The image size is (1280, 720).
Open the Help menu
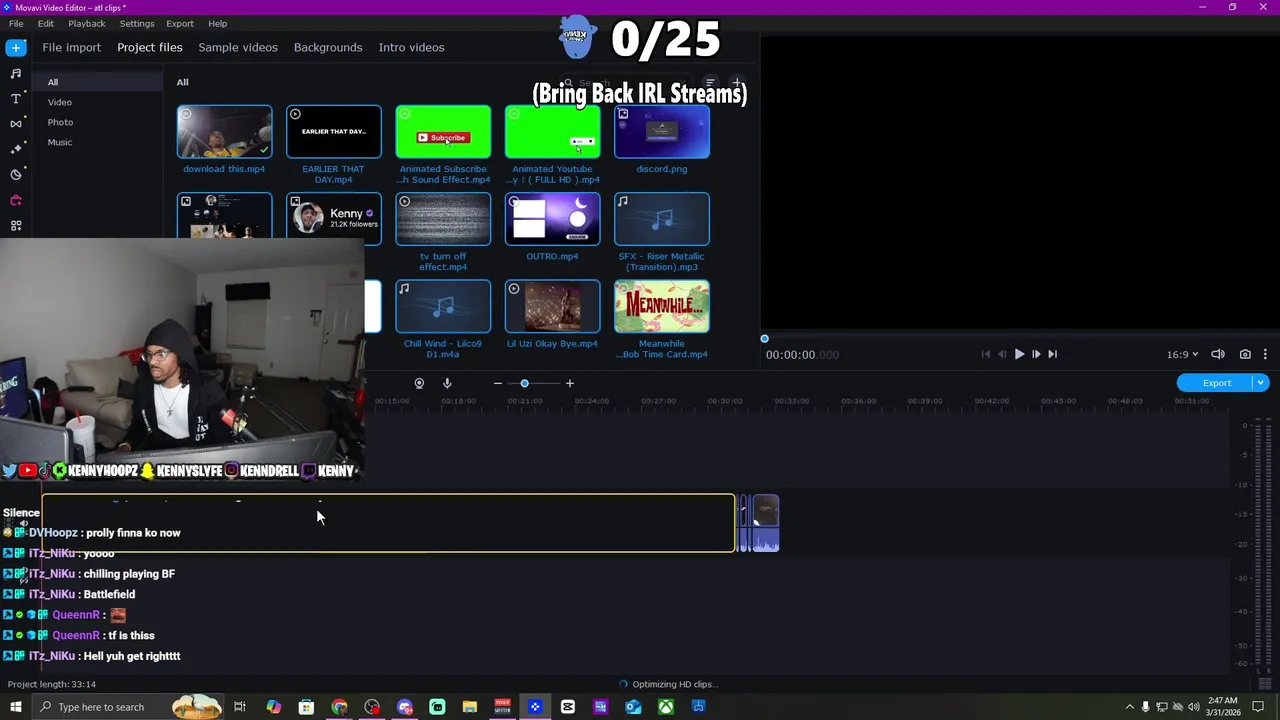[x=218, y=23]
